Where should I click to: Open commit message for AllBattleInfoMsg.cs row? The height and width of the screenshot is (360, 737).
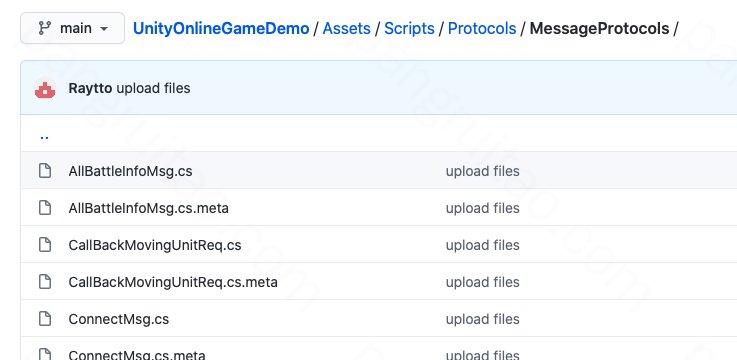coord(482,171)
